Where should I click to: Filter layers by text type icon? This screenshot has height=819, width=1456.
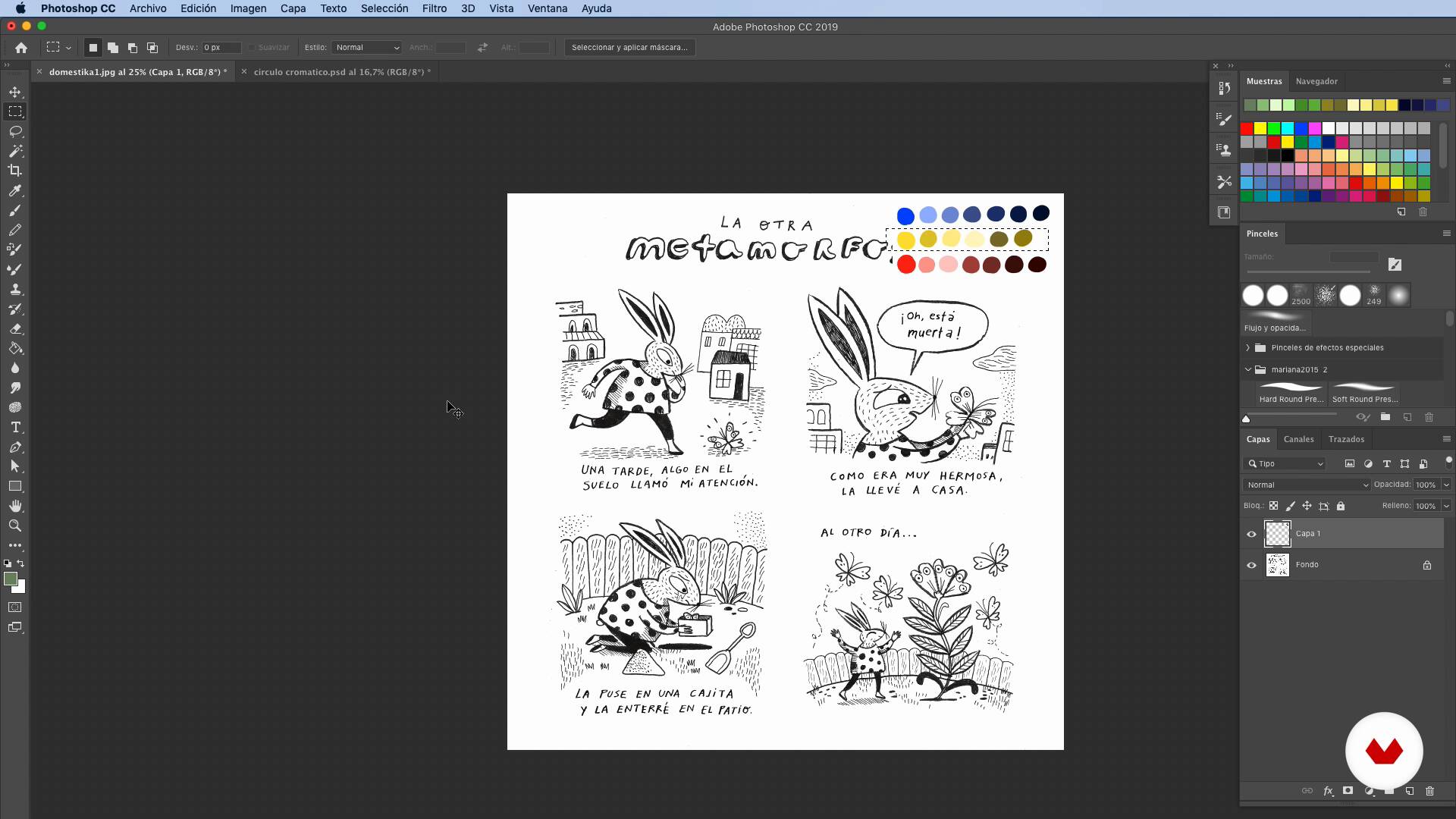pyautogui.click(x=1386, y=463)
